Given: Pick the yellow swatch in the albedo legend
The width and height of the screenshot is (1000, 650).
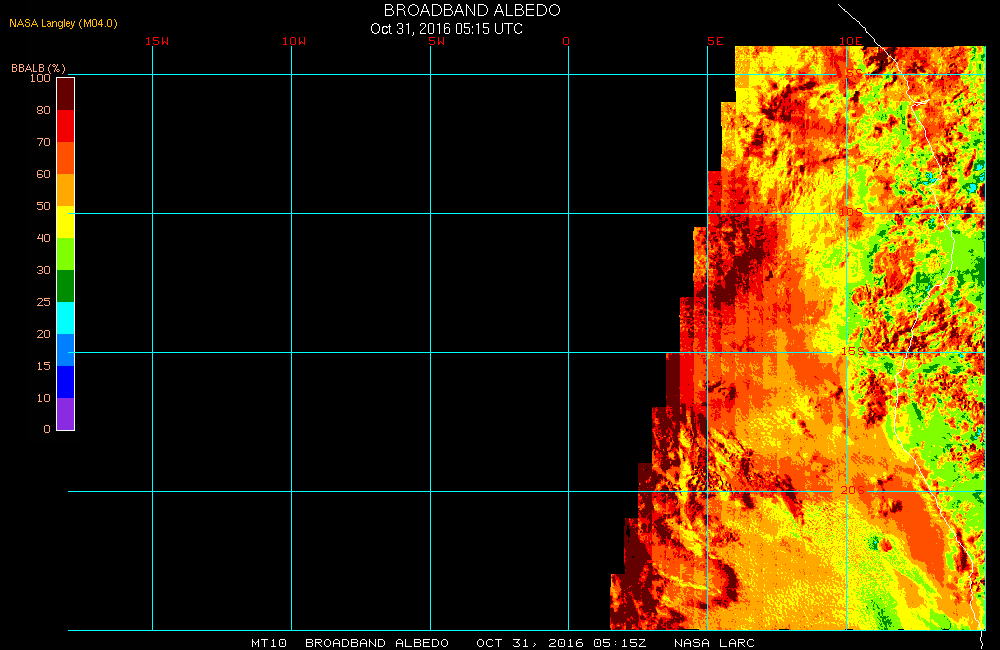Looking at the screenshot, I should (65, 222).
